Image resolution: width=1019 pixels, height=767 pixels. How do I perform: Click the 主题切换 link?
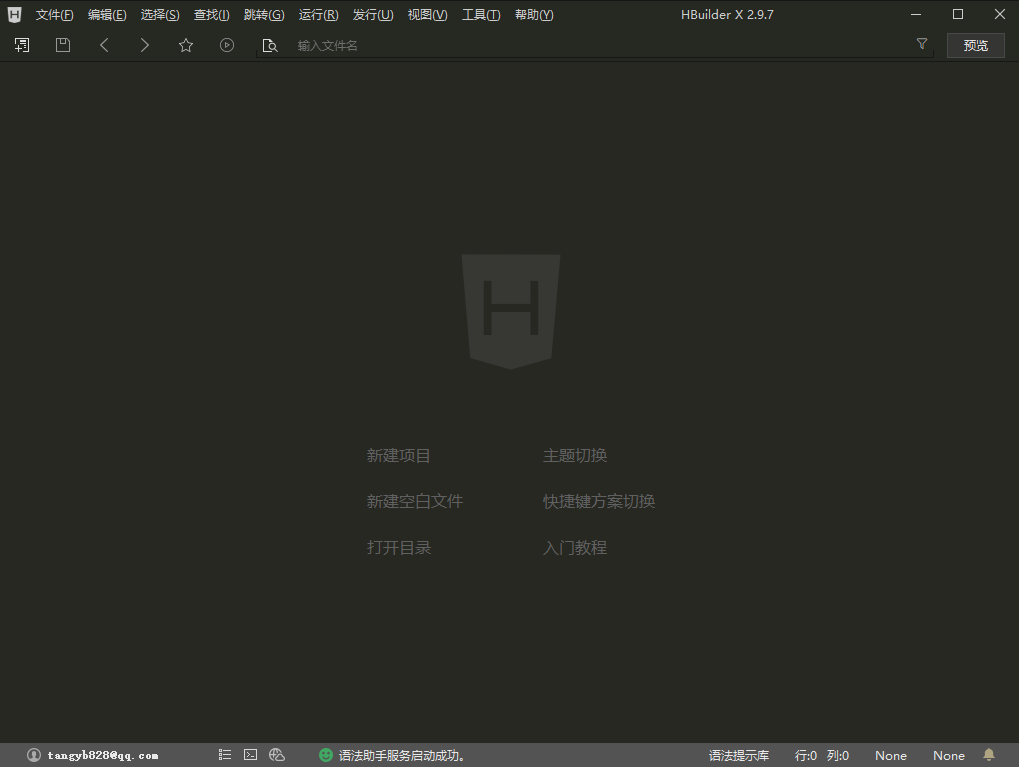point(575,456)
